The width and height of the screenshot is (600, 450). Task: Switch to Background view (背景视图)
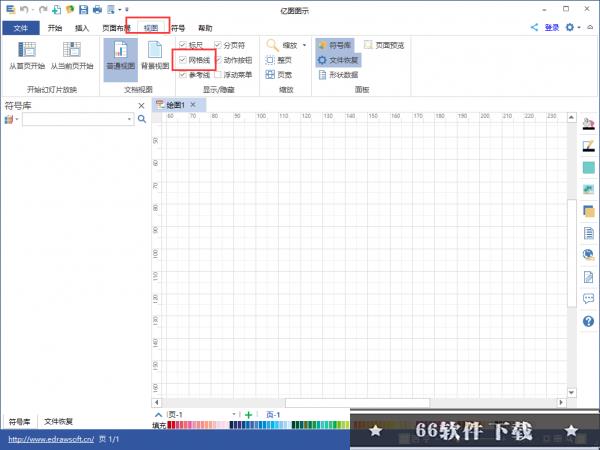155,57
